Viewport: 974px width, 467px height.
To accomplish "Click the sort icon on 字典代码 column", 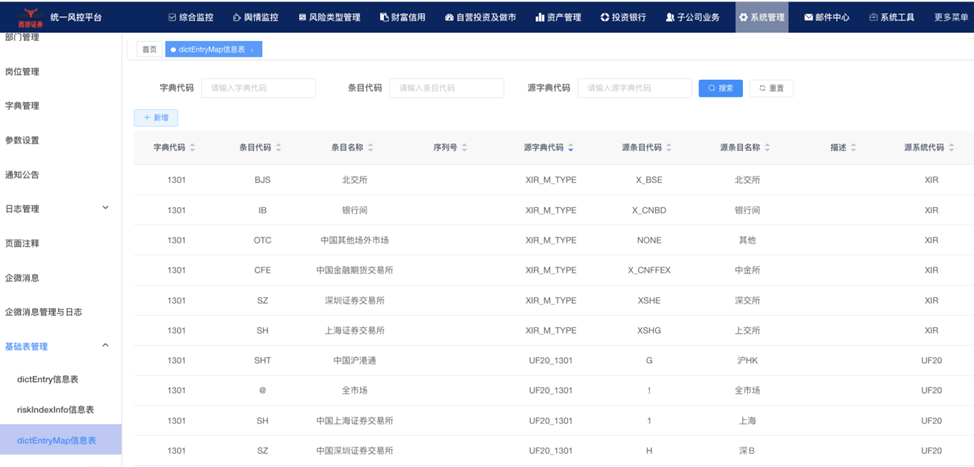I will (x=193, y=148).
